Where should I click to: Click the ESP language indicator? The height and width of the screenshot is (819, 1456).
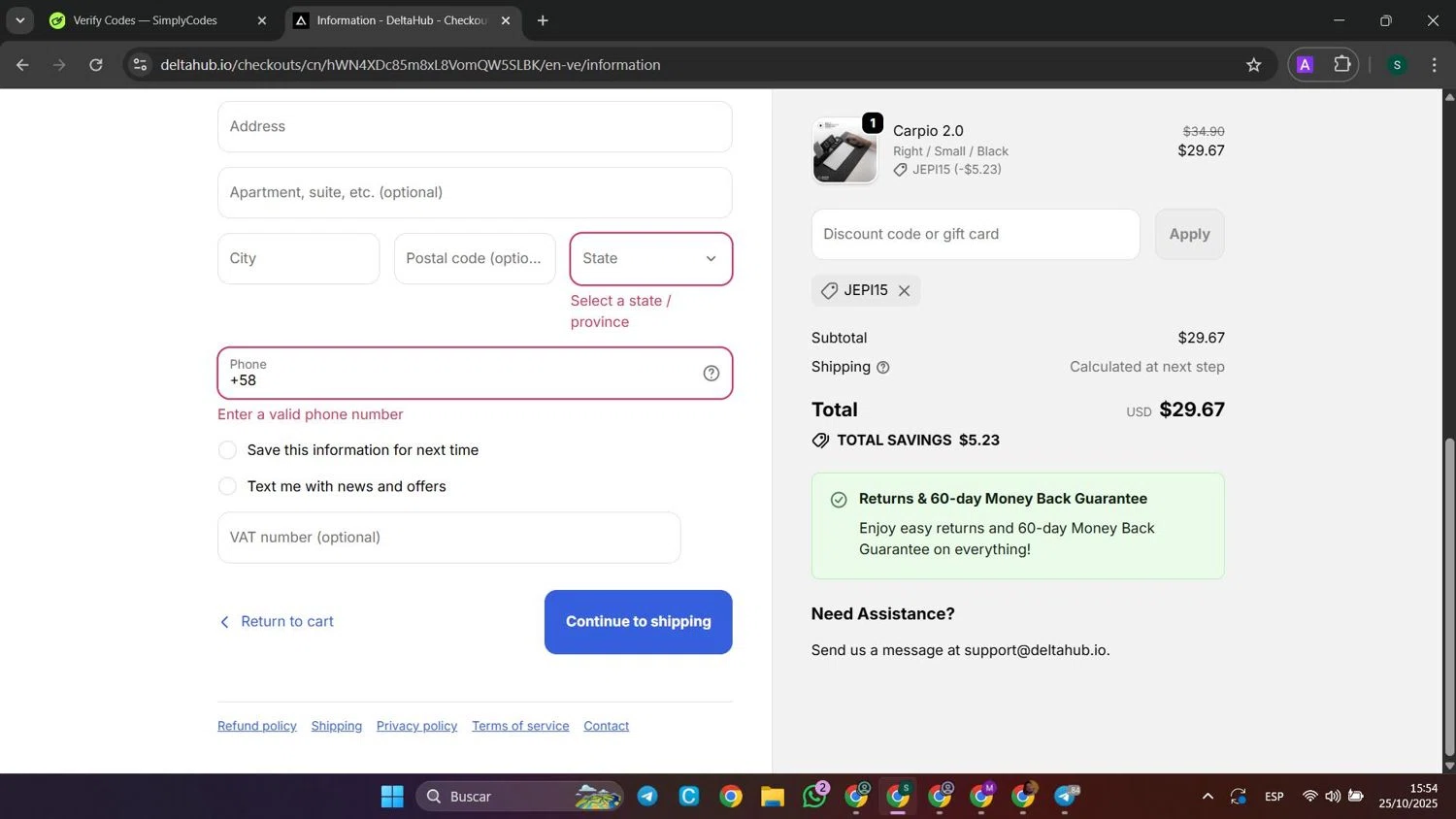(1274, 797)
